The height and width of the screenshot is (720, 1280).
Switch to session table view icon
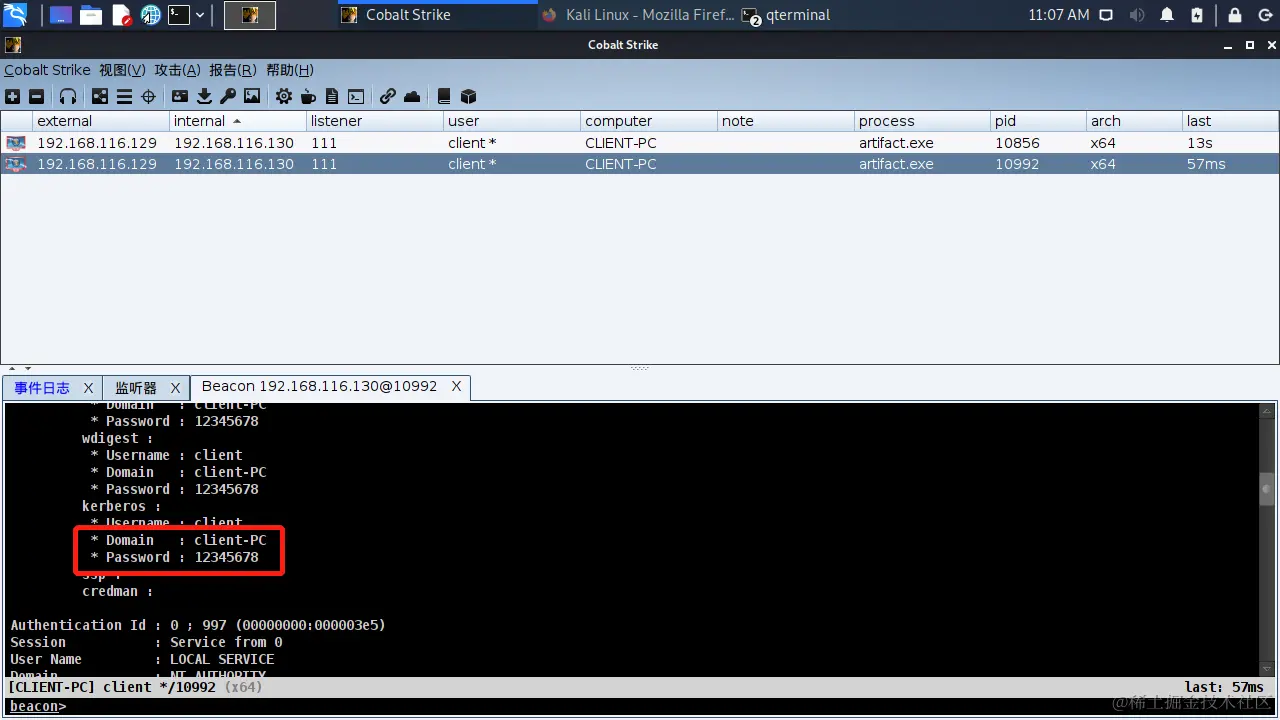tap(124, 96)
